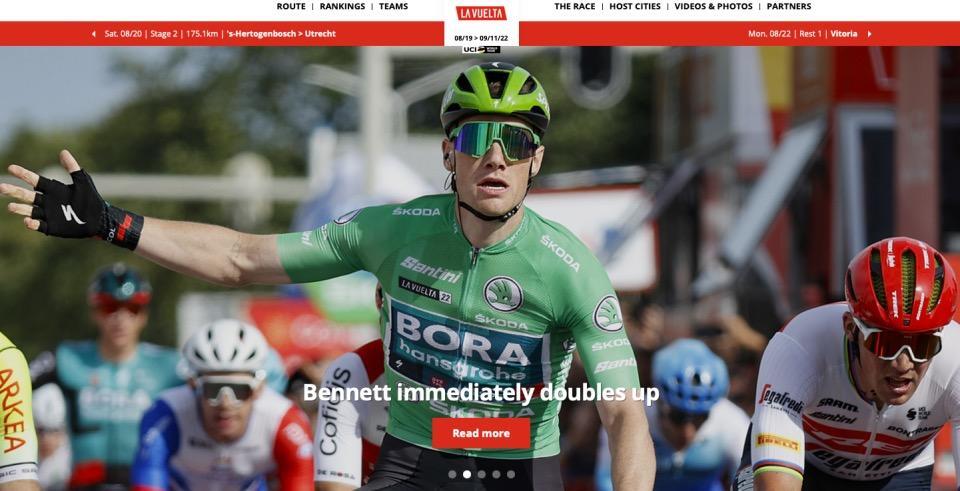Open VIDEOS & PHOTOS menu
Image resolution: width=960 pixels, height=491 pixels.
click(713, 7)
